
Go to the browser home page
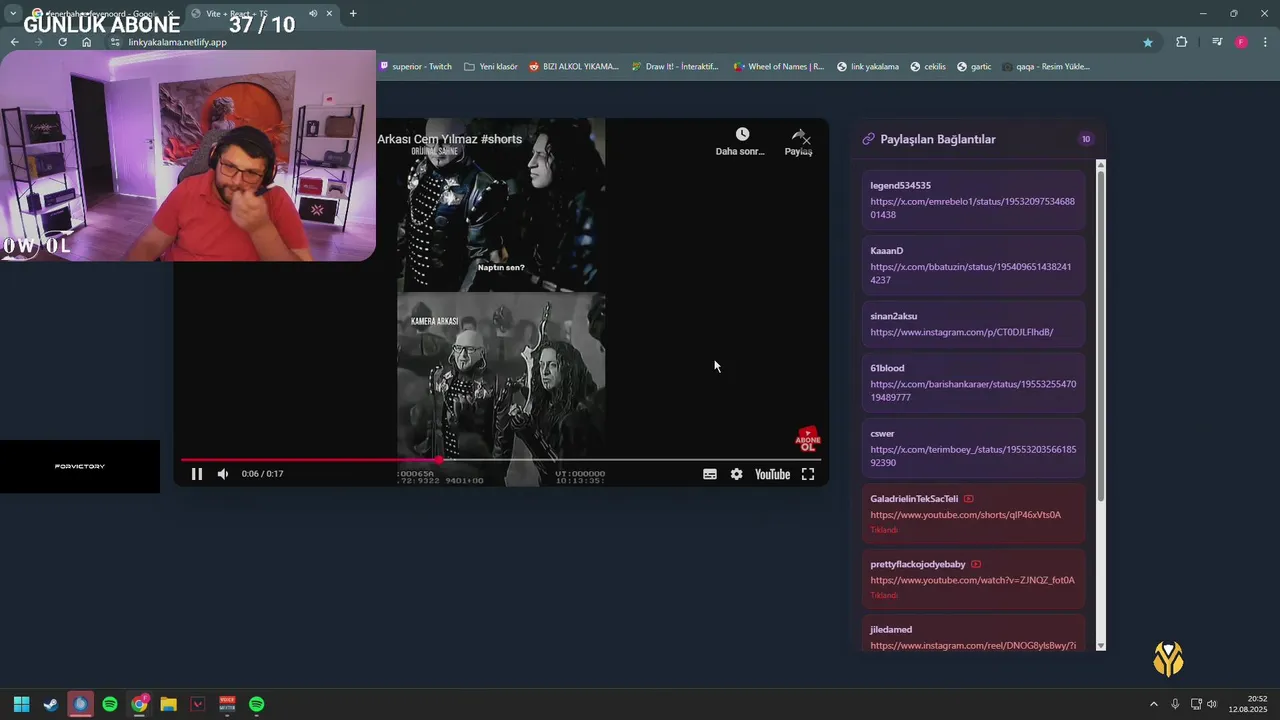pyautogui.click(x=86, y=42)
